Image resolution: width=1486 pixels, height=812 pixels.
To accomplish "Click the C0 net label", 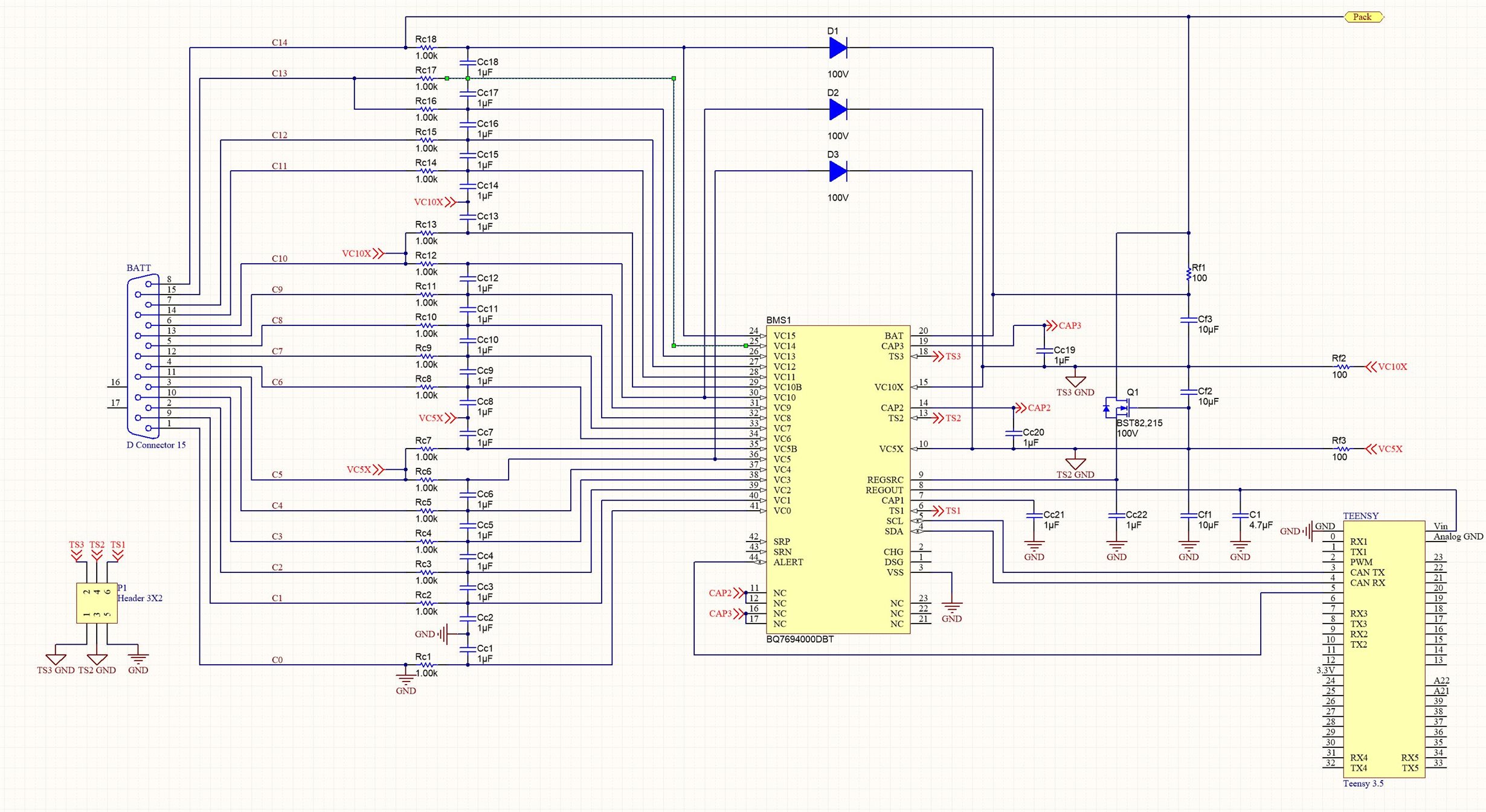I will pyautogui.click(x=277, y=660).
